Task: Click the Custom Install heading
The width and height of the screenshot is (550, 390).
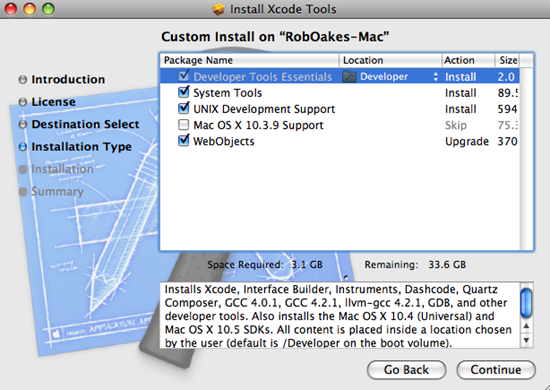Action: click(275, 36)
